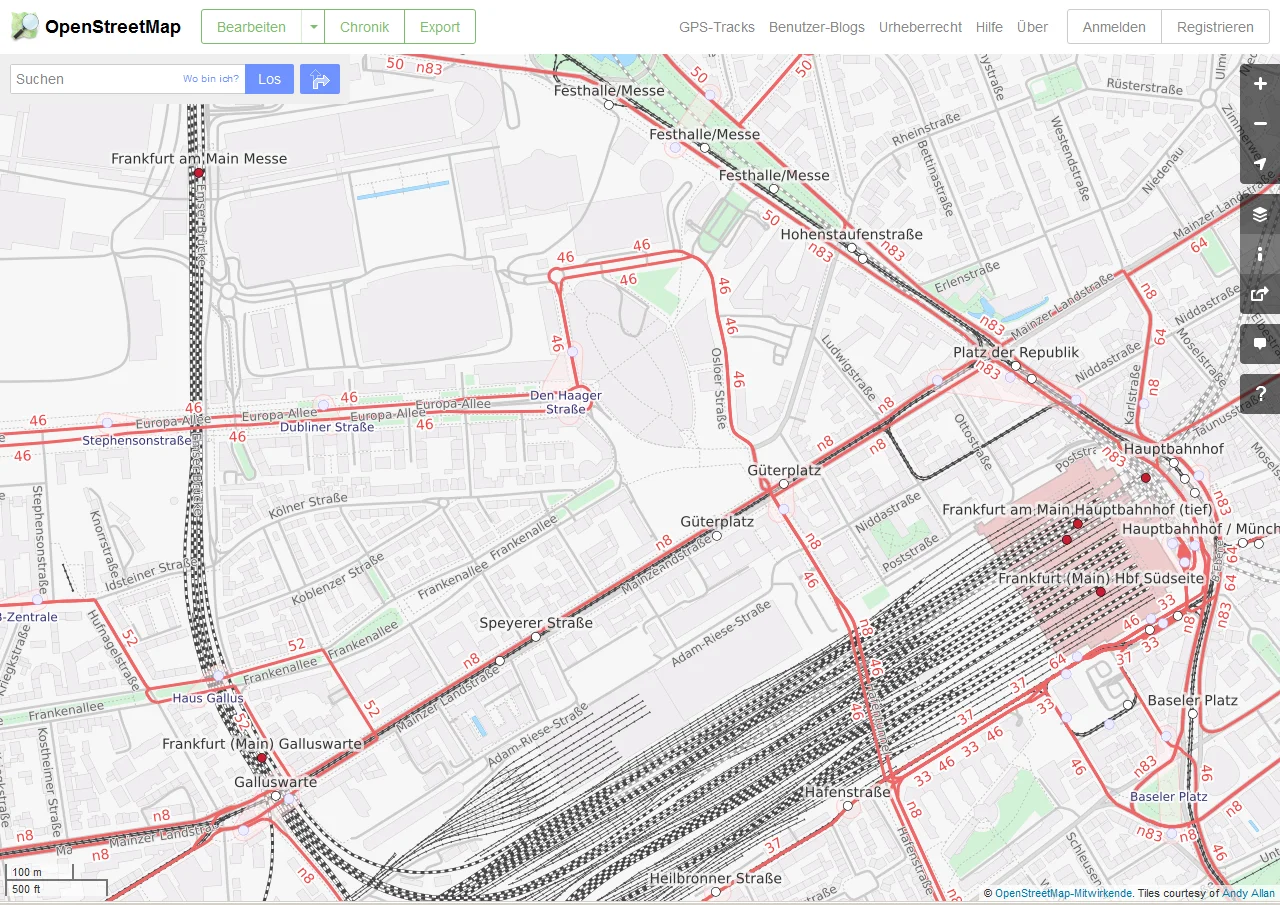The width and height of the screenshot is (1280, 905).
Task: Open GPS-Tracks in the navigation
Action: click(x=717, y=27)
